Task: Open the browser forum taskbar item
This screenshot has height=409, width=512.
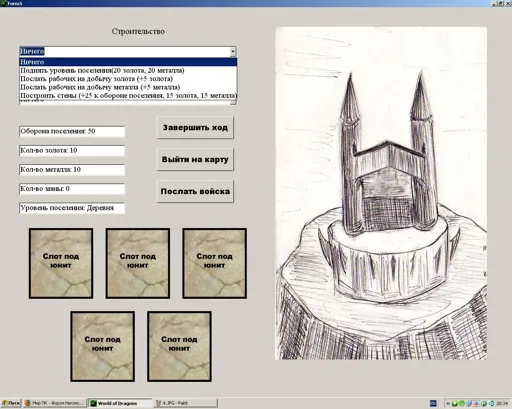Action: coord(54,403)
